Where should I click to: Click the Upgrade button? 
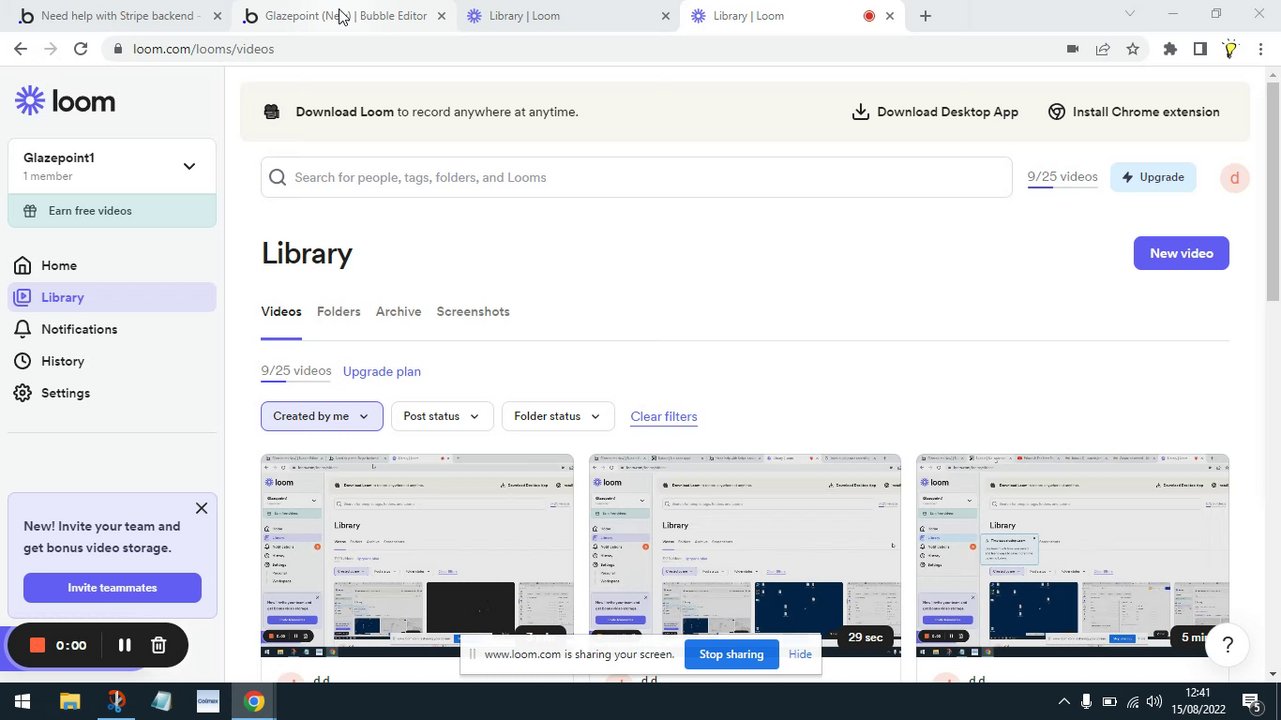click(1153, 177)
